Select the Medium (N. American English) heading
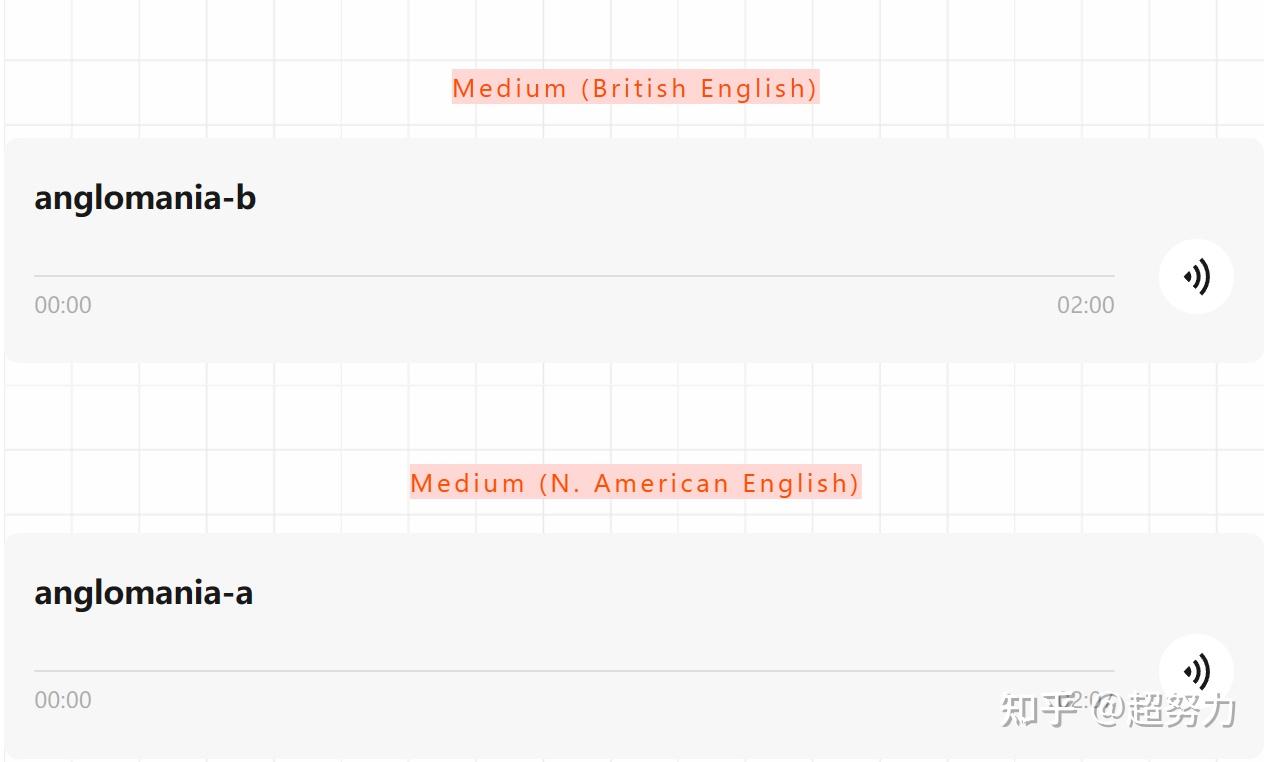1270x762 pixels. 635,483
